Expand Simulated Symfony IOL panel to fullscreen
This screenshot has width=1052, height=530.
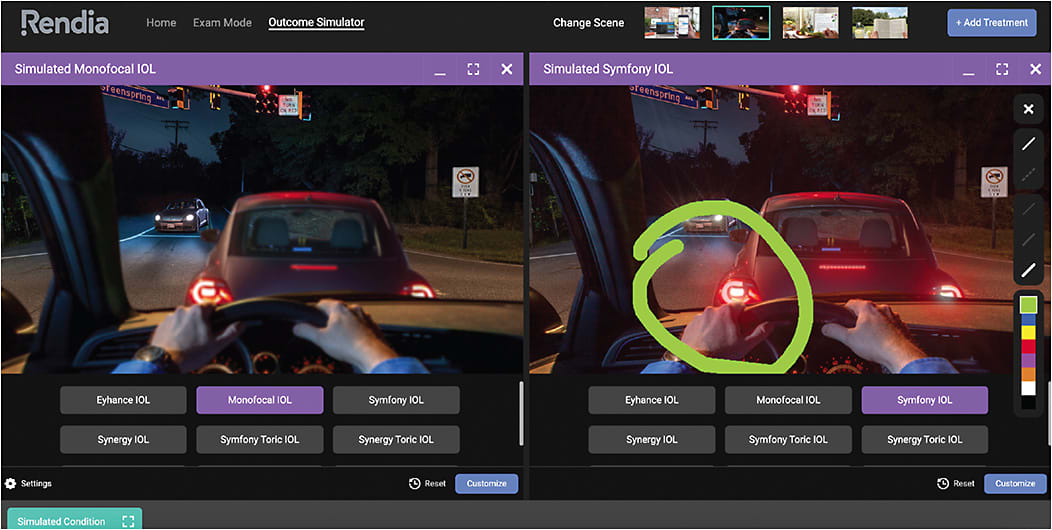tap(1002, 69)
